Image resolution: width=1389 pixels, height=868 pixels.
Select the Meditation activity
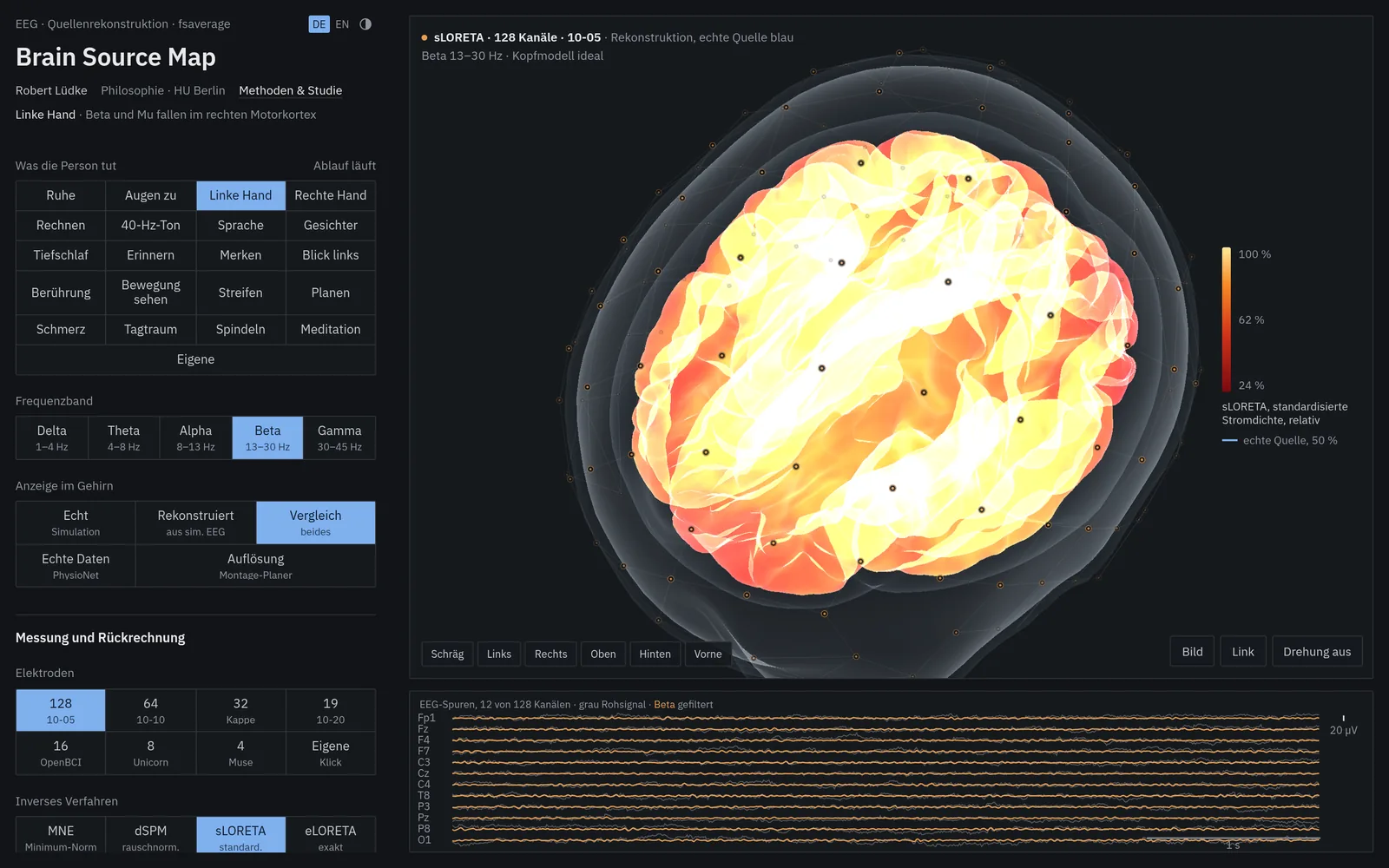pyautogui.click(x=331, y=329)
